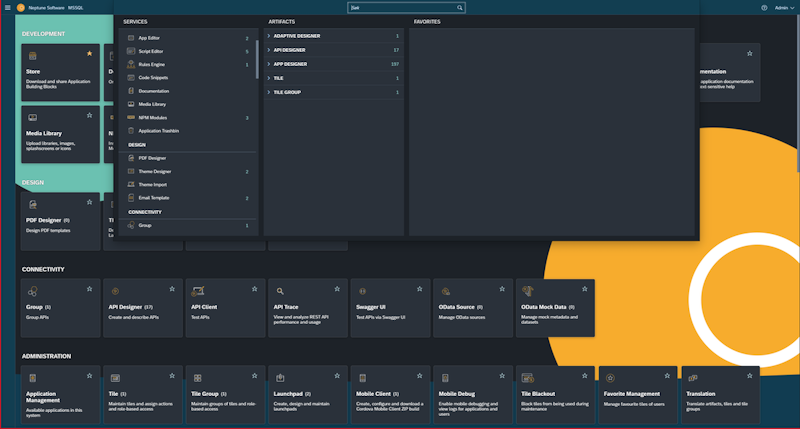Open the Tile Blackout tile
Image resolution: width=800 pixels, height=429 pixels.
[x=555, y=394]
